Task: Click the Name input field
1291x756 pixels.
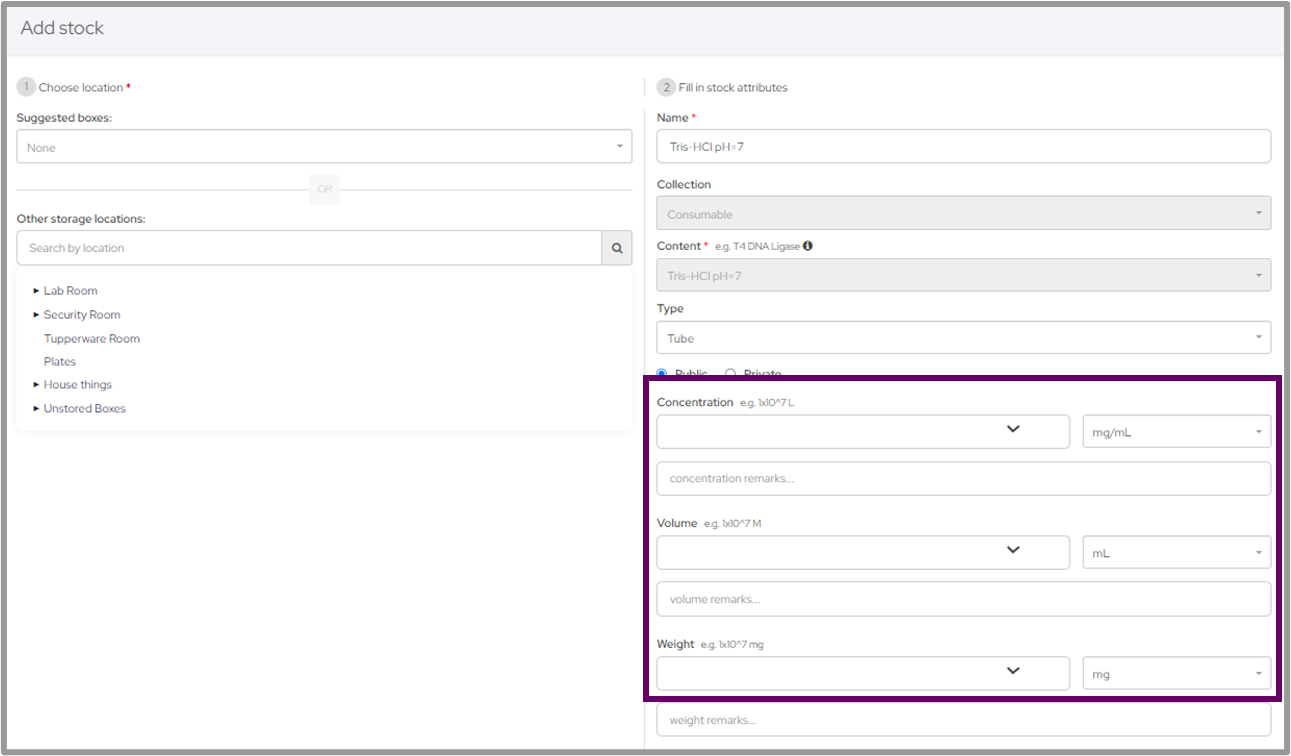Action: point(963,147)
